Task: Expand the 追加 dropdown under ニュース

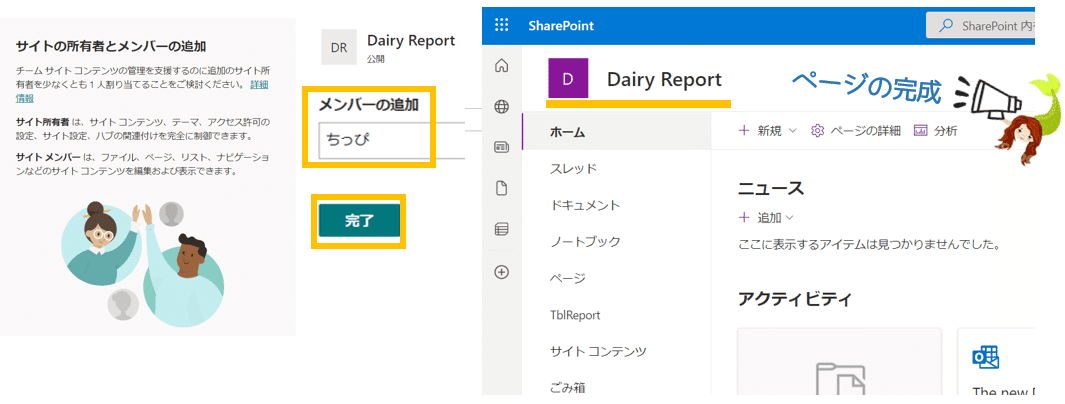Action: pos(766,217)
